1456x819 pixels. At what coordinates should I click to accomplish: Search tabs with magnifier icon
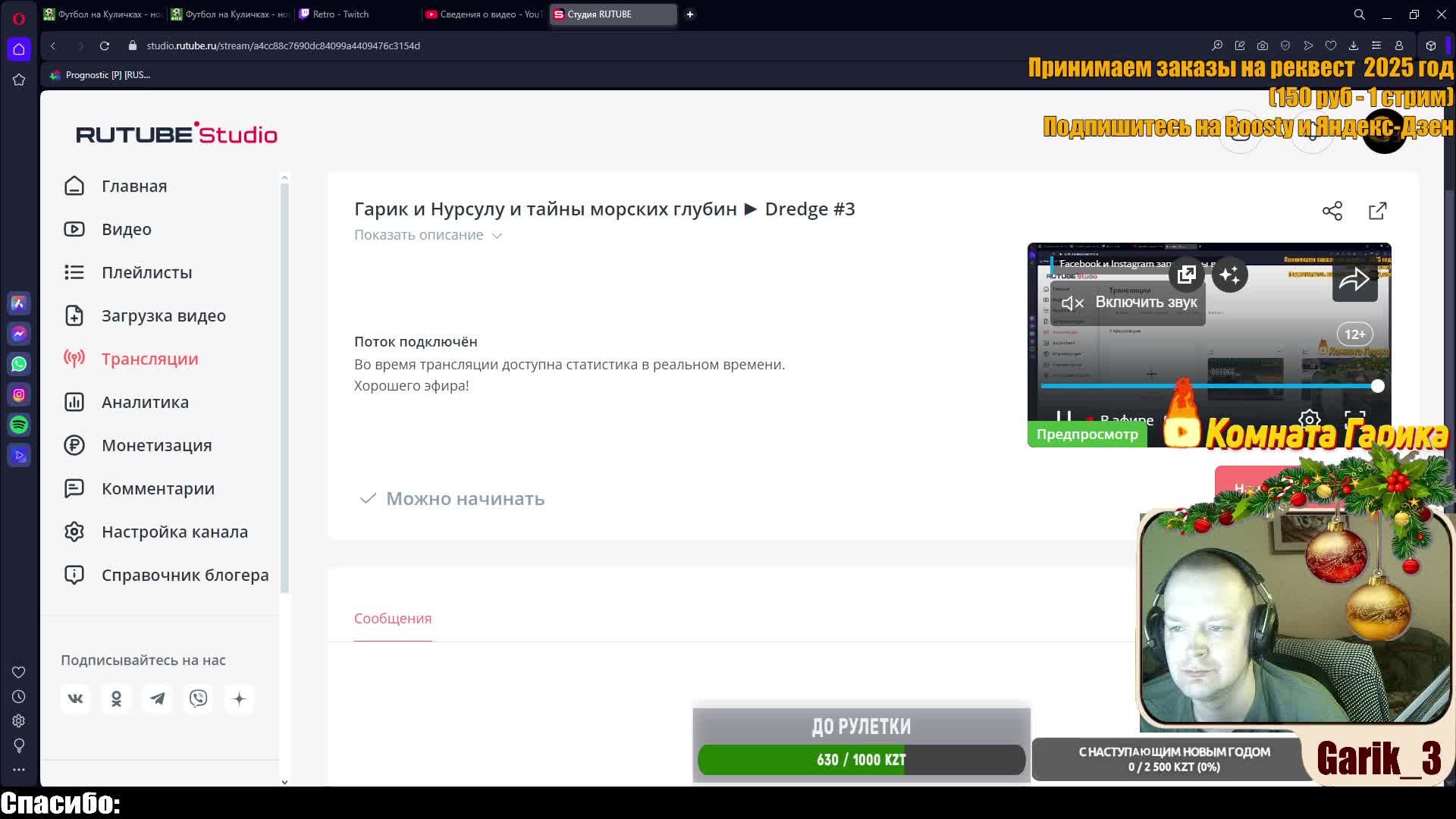pyautogui.click(x=1360, y=14)
